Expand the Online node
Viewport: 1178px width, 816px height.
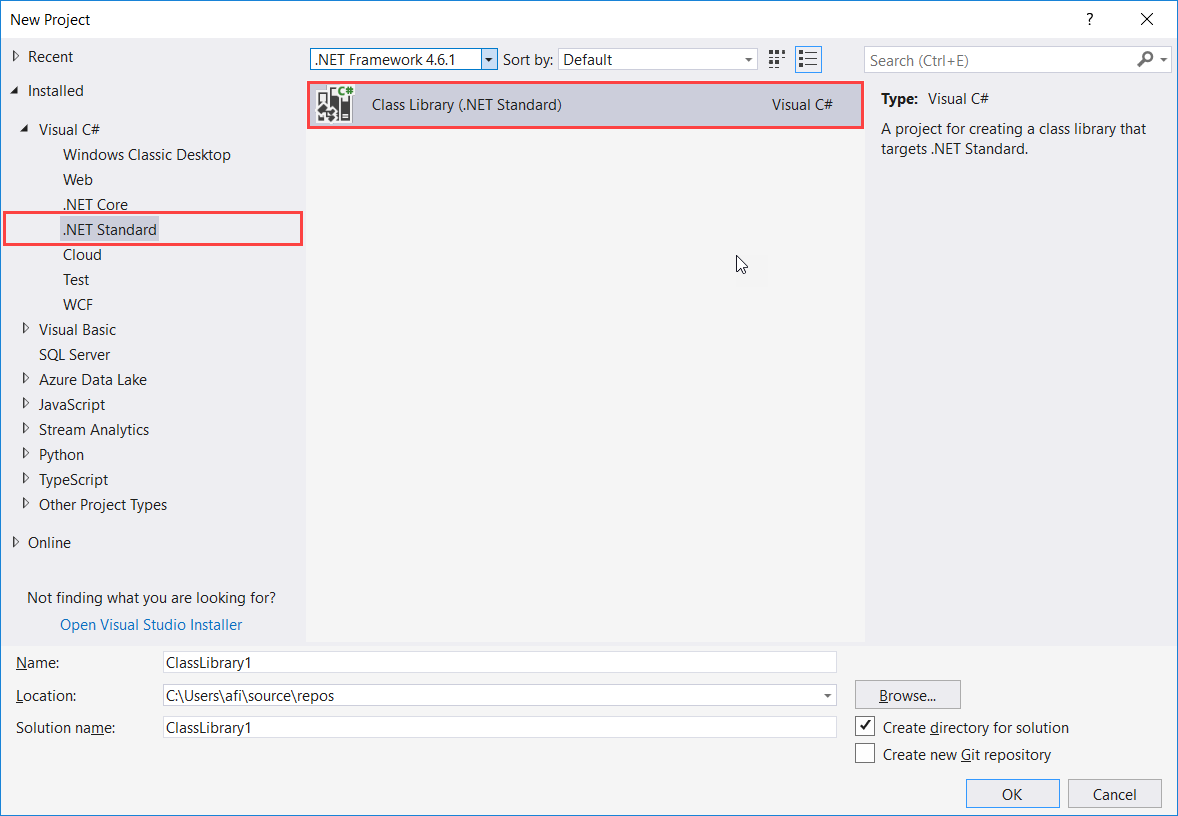click(x=16, y=542)
